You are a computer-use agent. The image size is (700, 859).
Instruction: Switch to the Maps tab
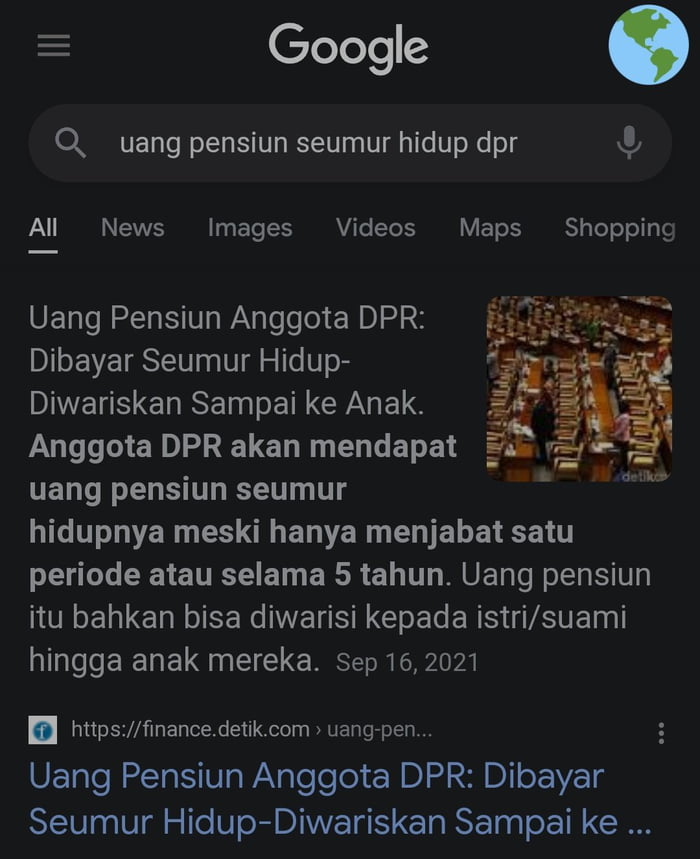click(x=490, y=228)
